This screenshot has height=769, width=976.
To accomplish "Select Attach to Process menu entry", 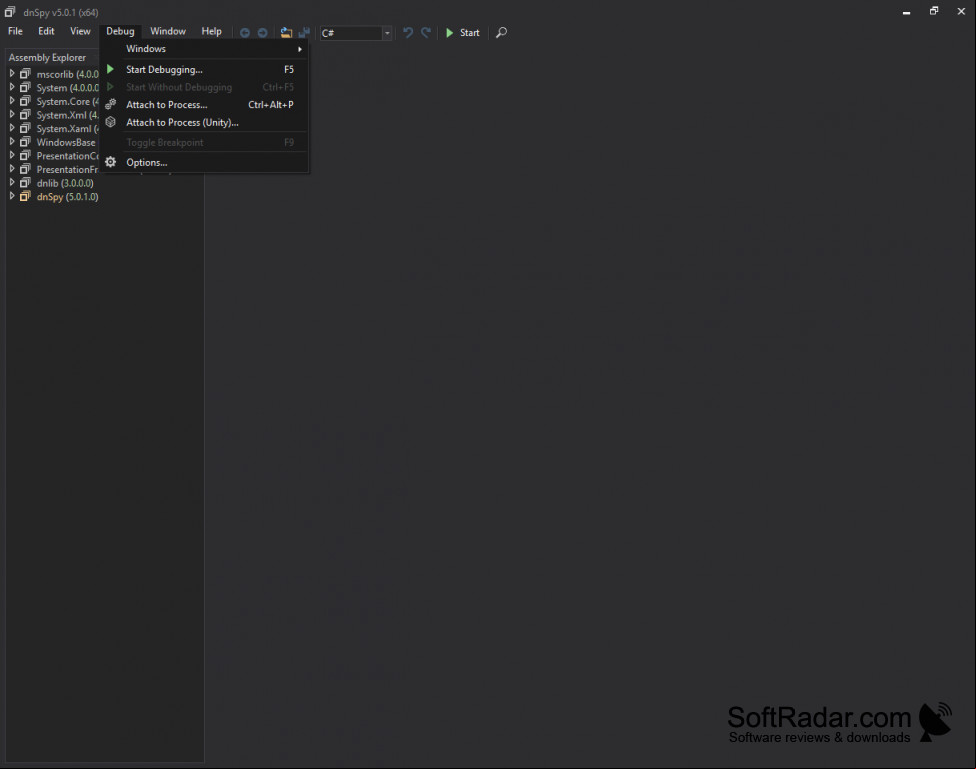I will tap(205, 105).
